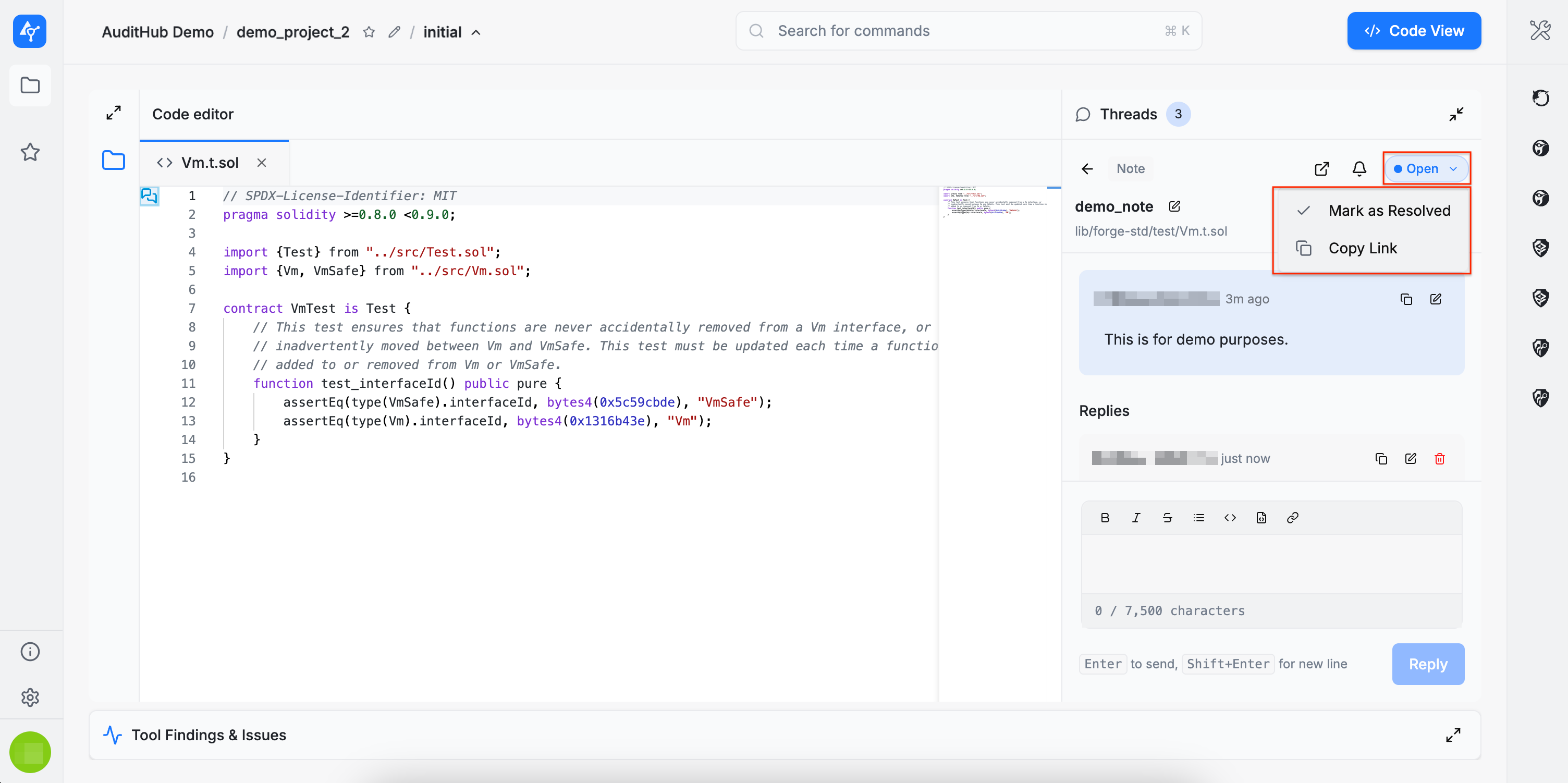
Task: Edit the demo_note title
Action: click(x=1174, y=206)
